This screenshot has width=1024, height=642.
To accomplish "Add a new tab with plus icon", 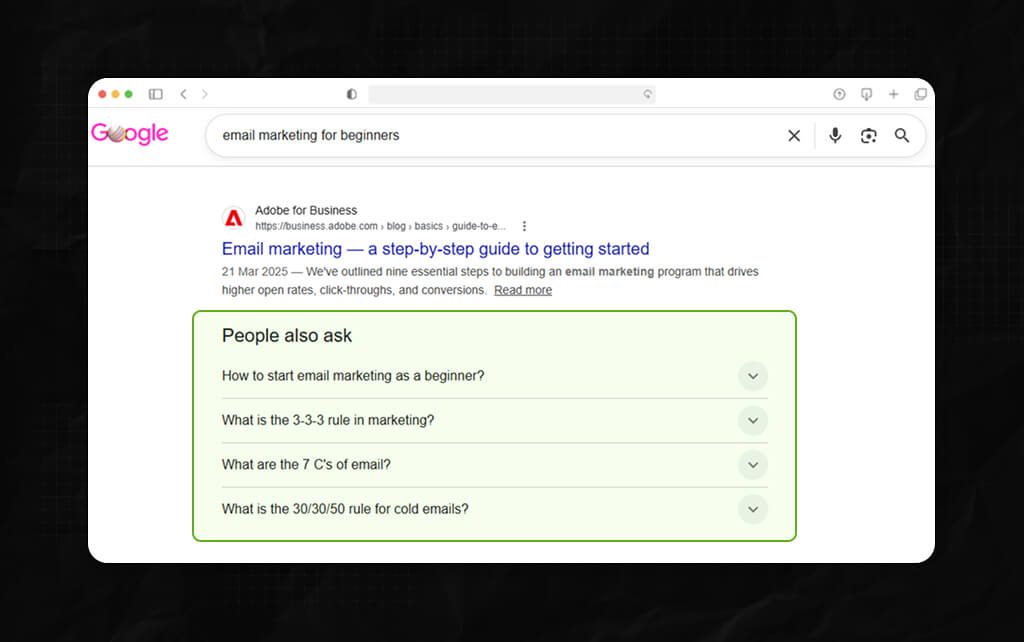I will 893,94.
